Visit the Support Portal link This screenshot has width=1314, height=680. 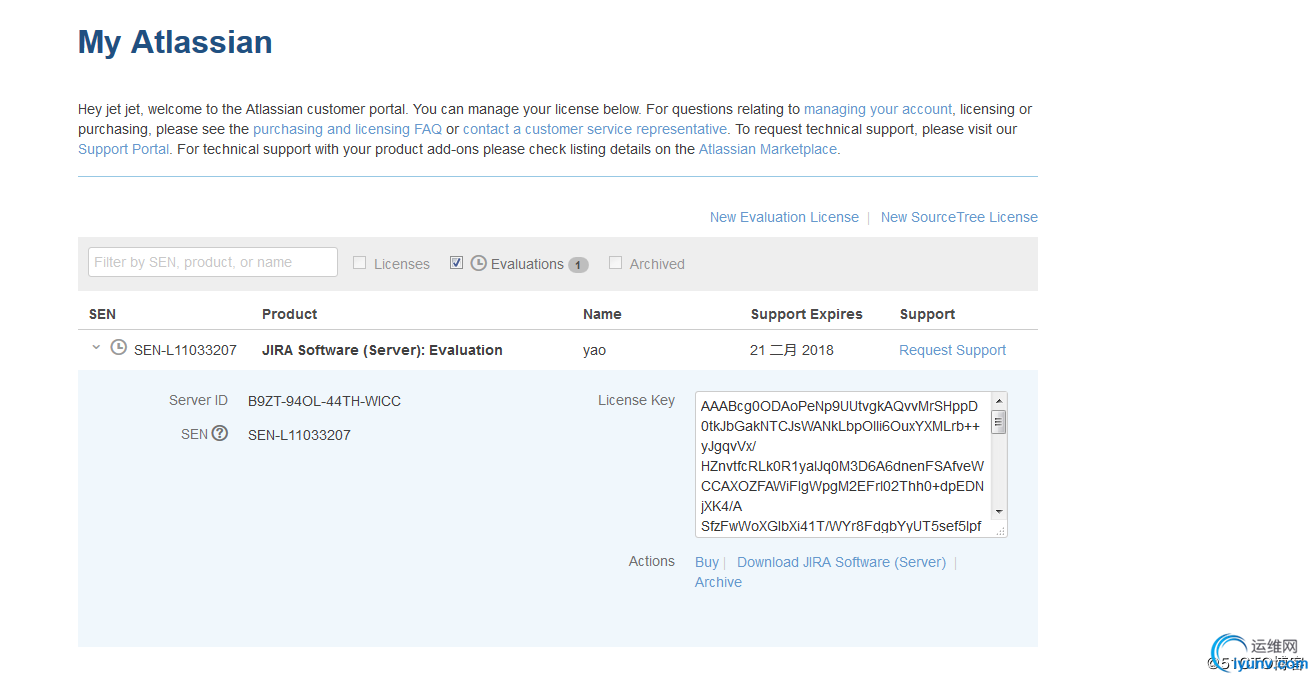124,149
